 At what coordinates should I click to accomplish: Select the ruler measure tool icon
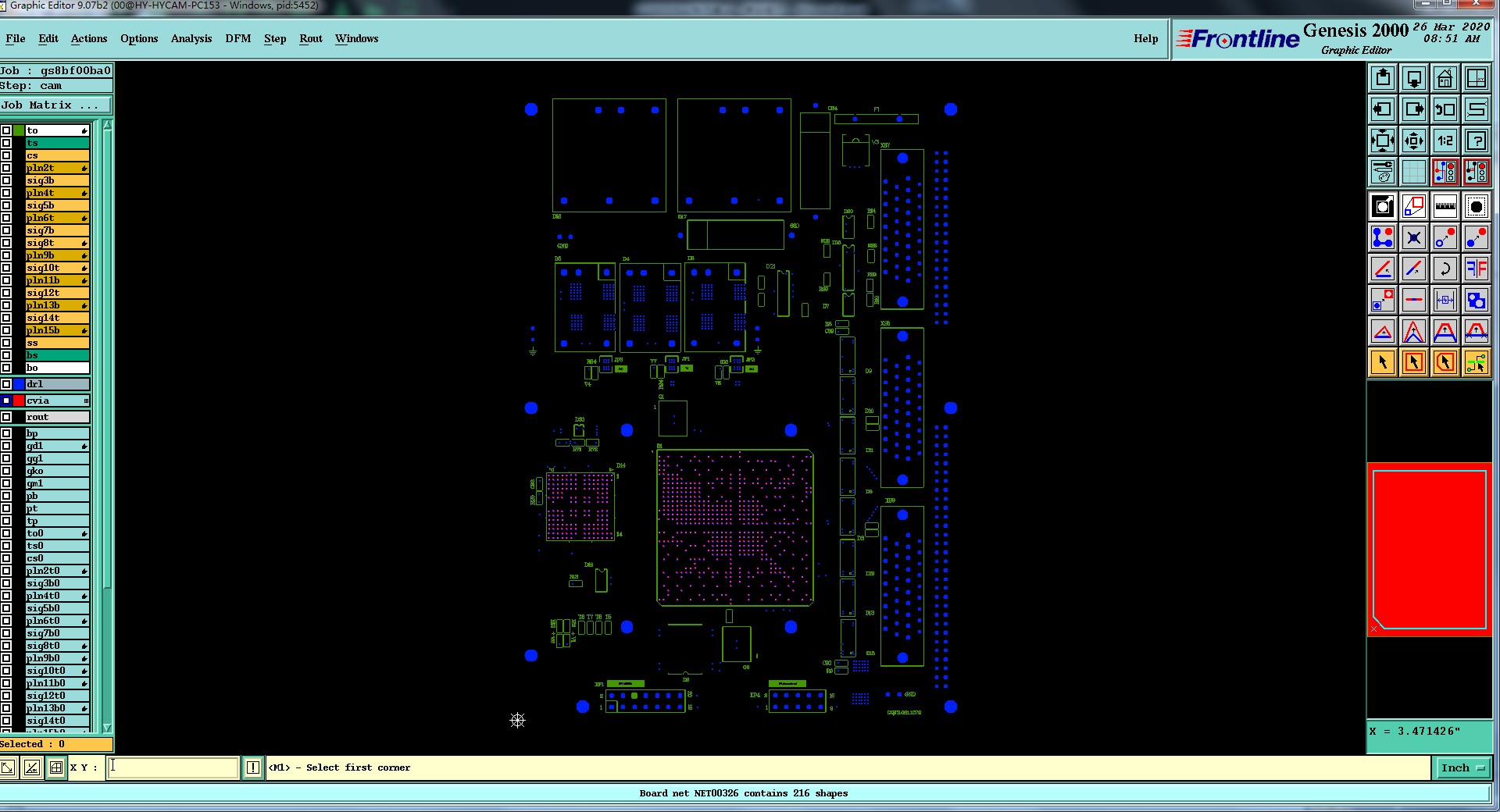(1445, 206)
